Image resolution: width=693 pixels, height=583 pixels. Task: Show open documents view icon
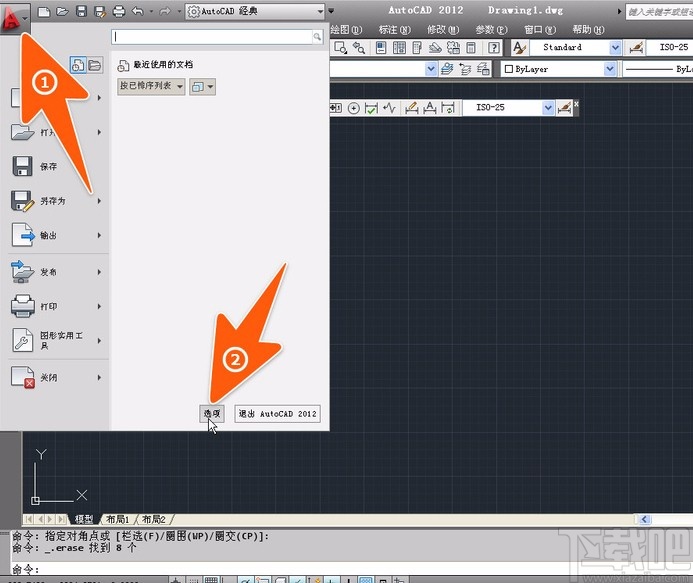point(95,65)
